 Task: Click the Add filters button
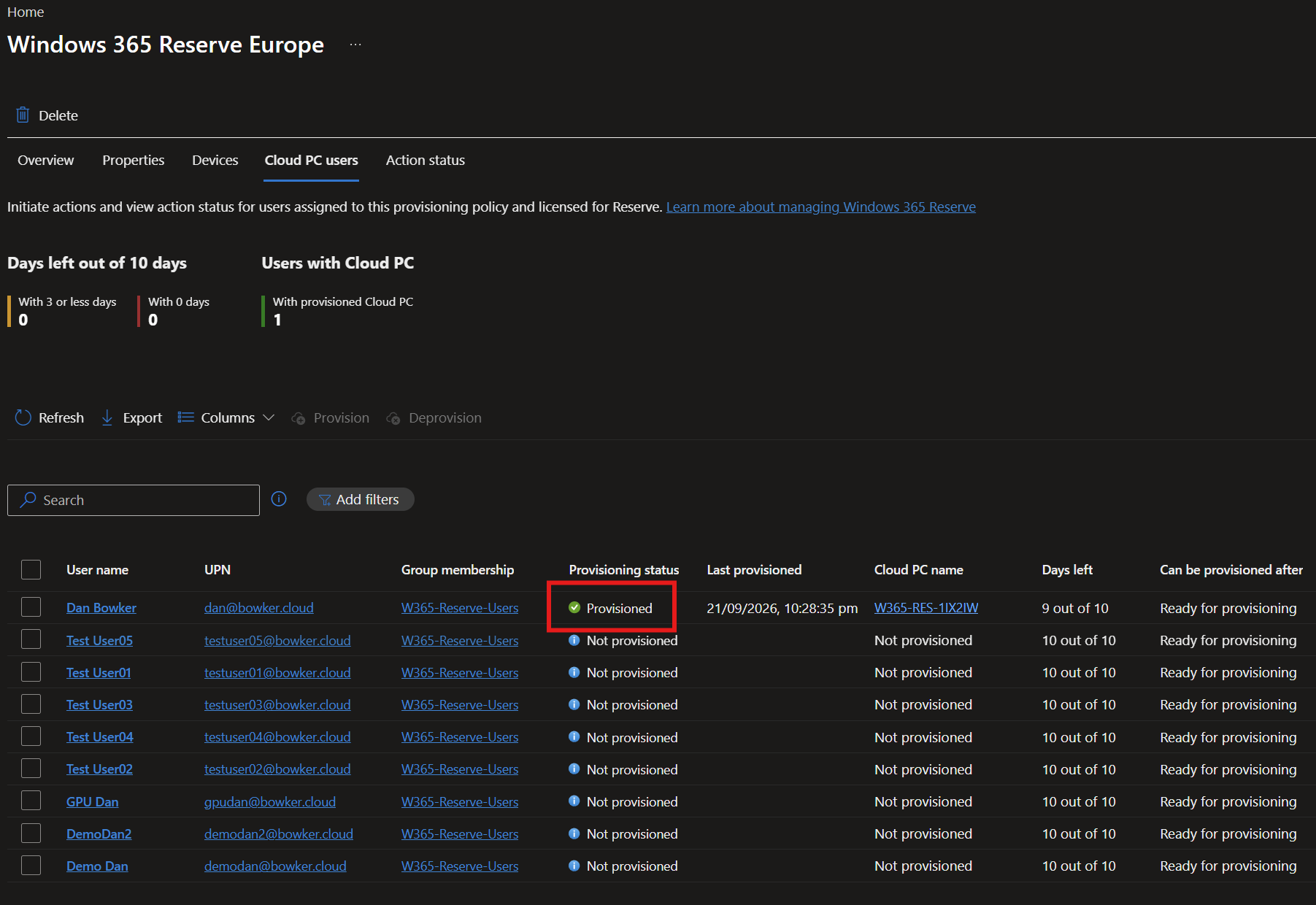361,499
